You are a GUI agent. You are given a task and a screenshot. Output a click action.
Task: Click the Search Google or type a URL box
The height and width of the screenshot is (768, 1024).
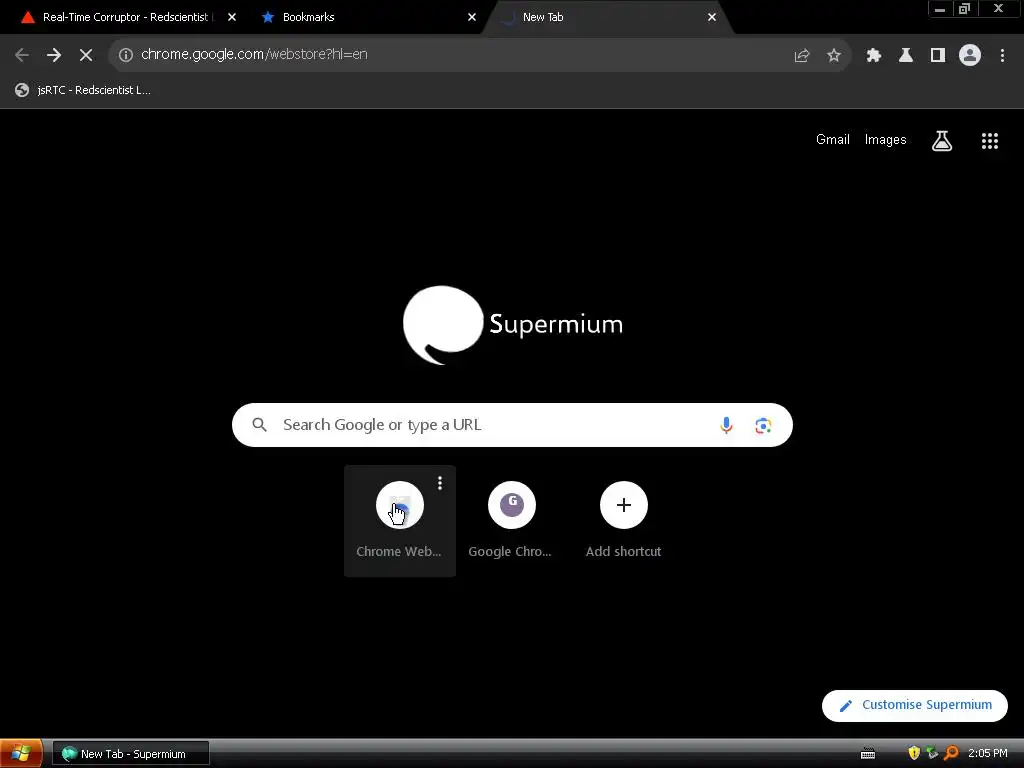pyautogui.click(x=512, y=425)
